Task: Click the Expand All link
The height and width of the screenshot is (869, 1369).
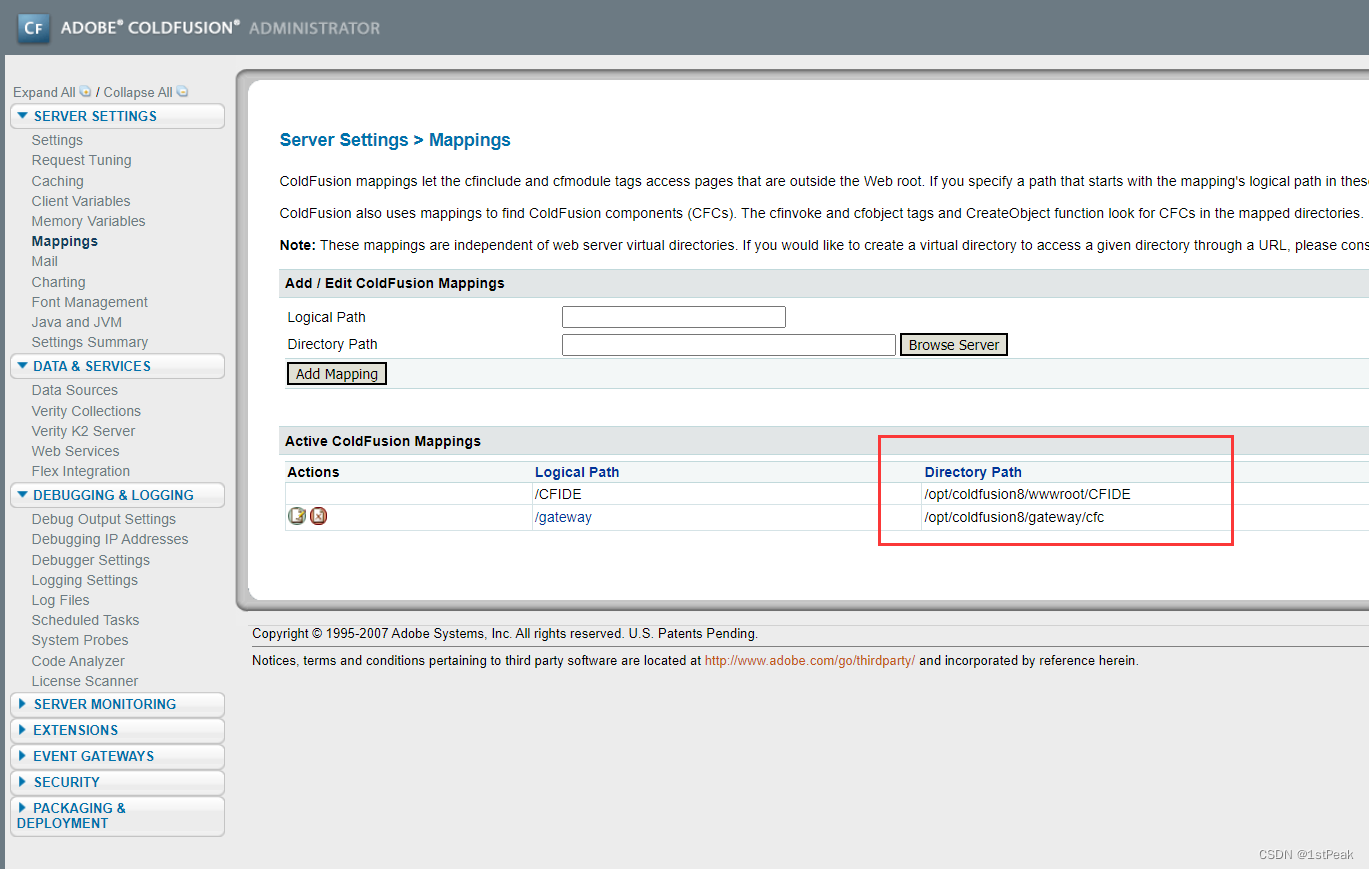Action: [x=44, y=92]
